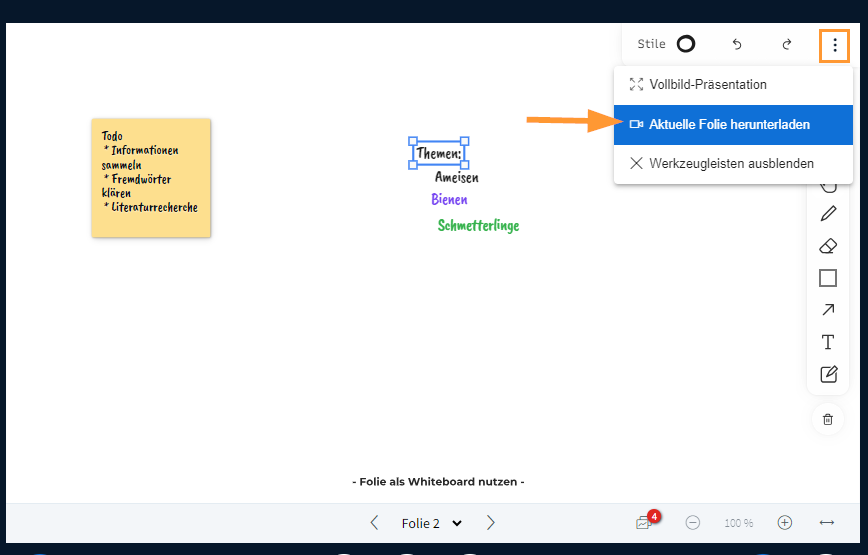This screenshot has height=555, width=868.
Task: Toggle multi-user whiteboard icon with badge
Action: point(644,523)
